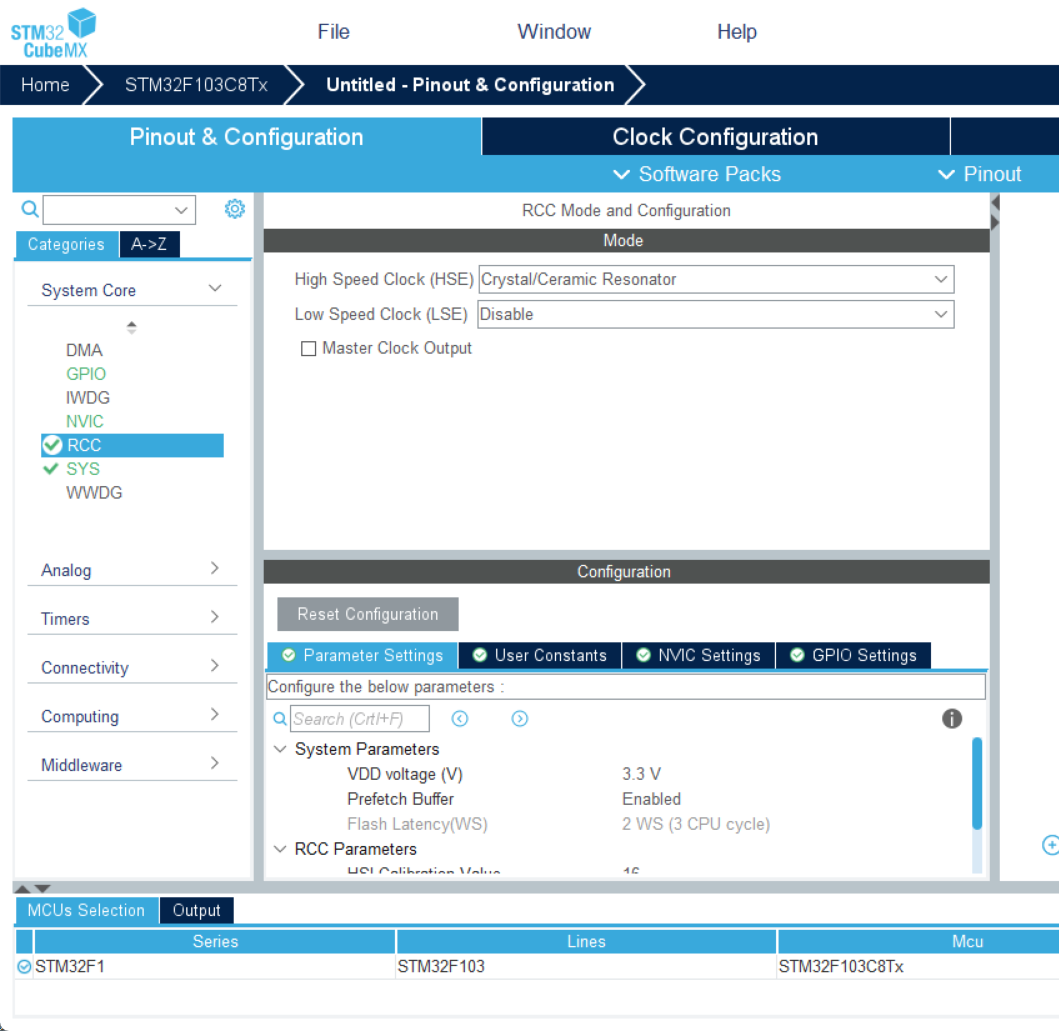Click the Mcu column header
Image resolution: width=1059 pixels, height=1031 pixels.
point(919,941)
